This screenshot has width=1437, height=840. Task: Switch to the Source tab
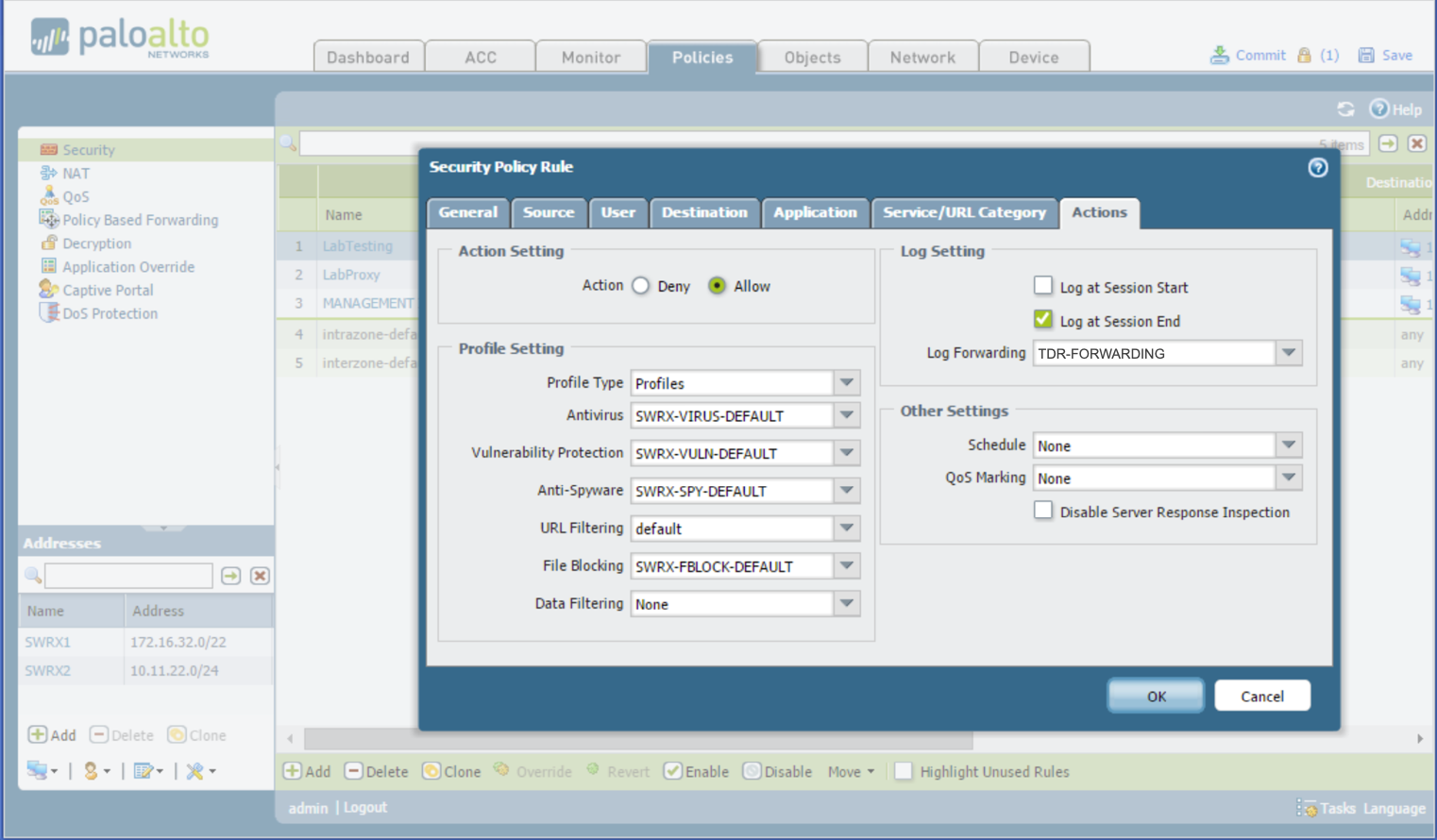coord(549,212)
